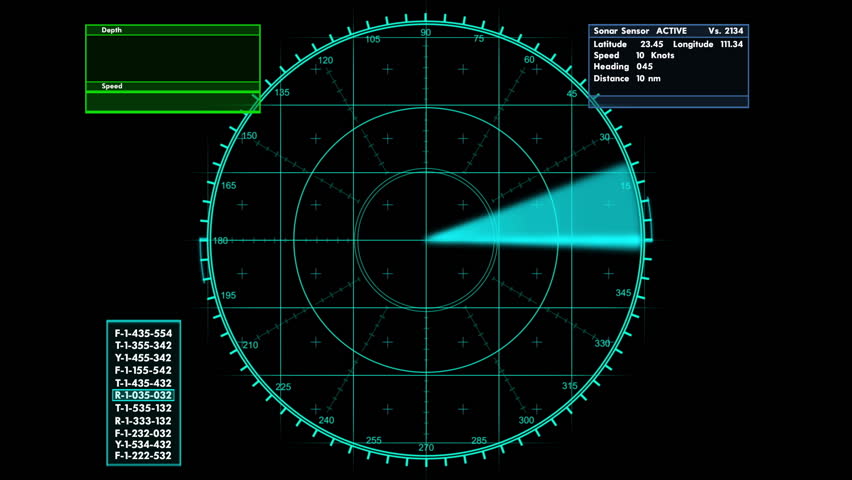Select list entry T-1-355-342
852x480 pixels.
tap(143, 345)
